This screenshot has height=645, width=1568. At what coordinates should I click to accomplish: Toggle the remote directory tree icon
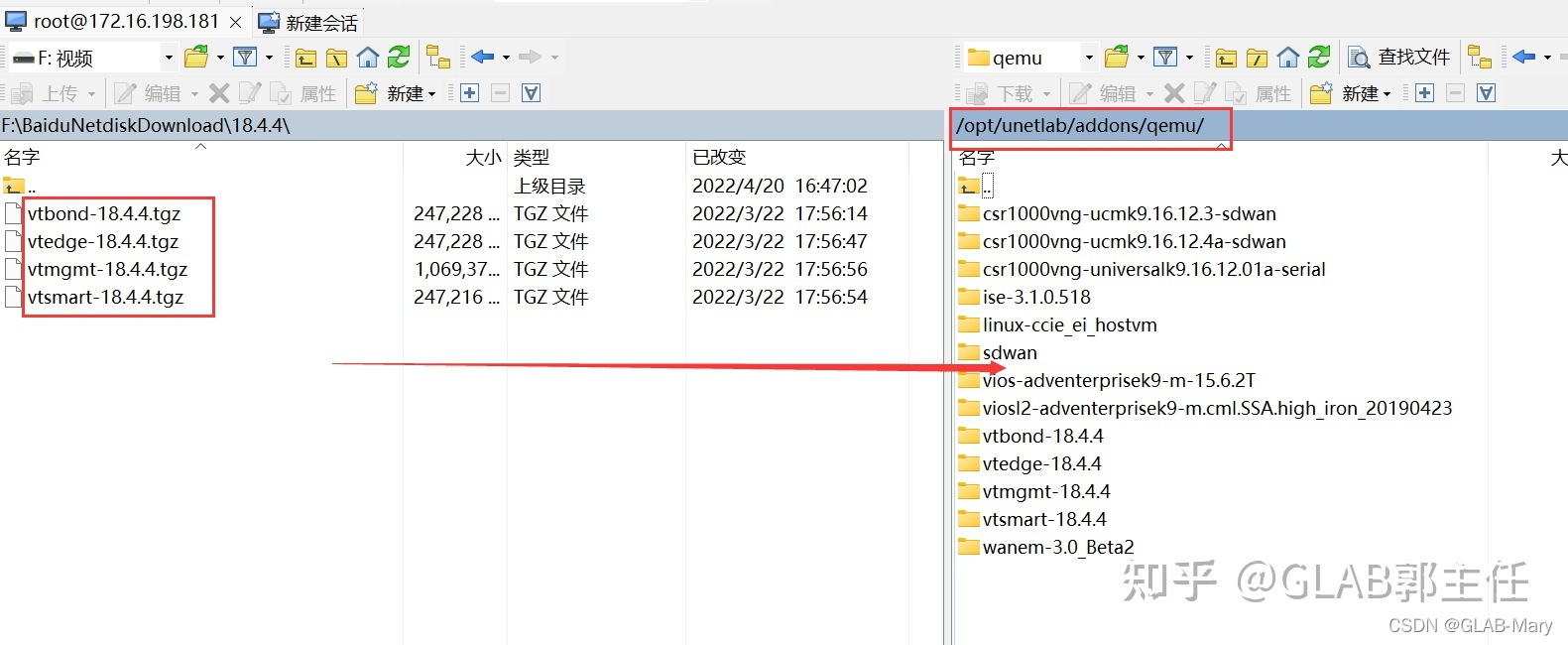1480,58
